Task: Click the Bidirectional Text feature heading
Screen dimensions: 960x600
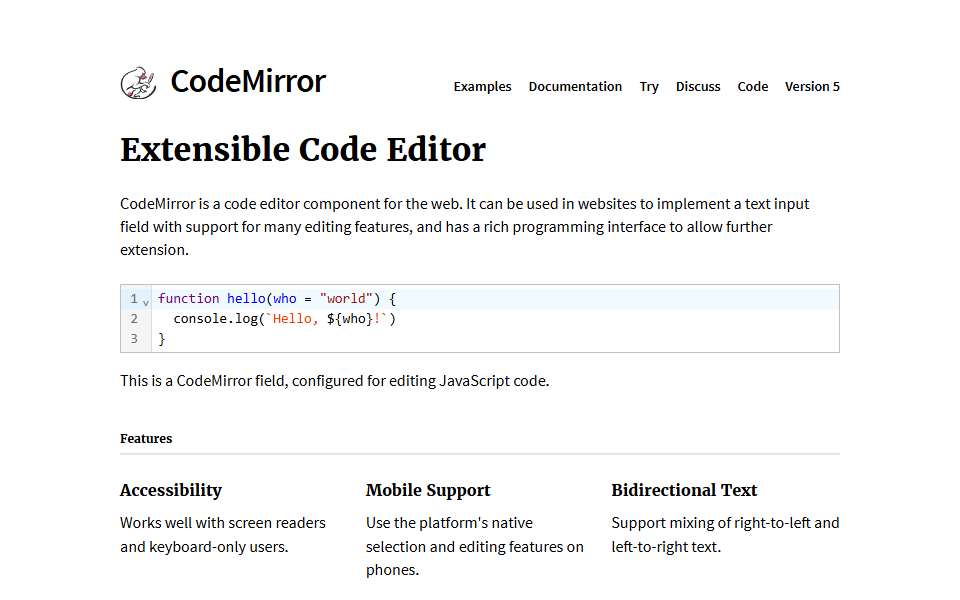Action: pyautogui.click(x=684, y=490)
